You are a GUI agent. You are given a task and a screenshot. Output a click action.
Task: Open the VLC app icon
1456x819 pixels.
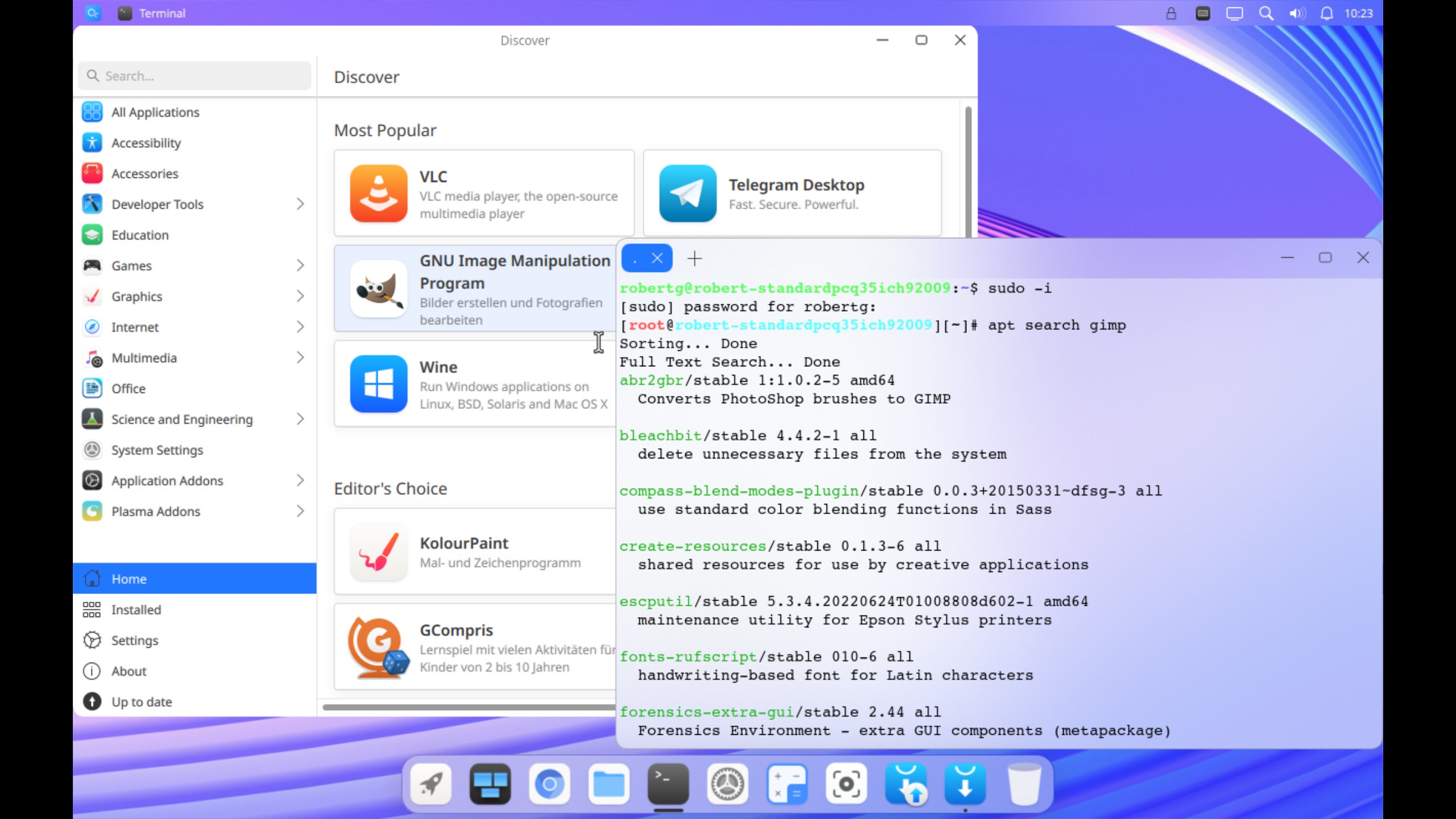(x=379, y=193)
